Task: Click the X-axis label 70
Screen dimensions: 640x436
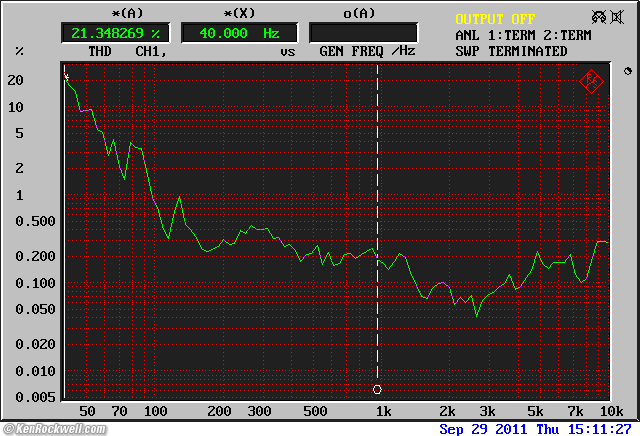Action: (x=119, y=411)
